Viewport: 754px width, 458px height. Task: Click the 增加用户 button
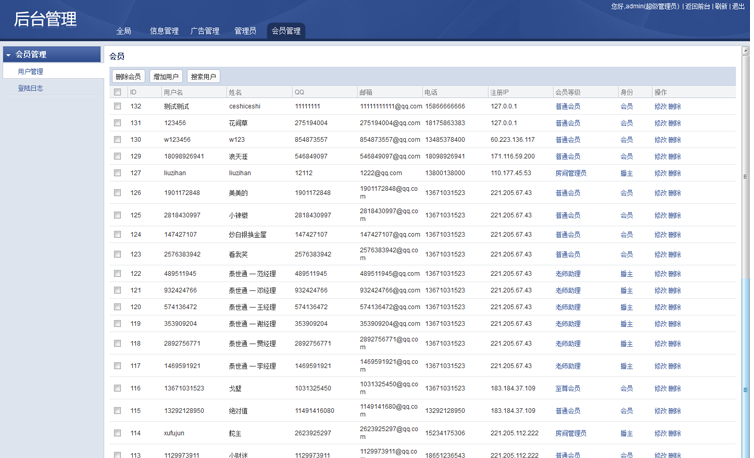[x=166, y=76]
